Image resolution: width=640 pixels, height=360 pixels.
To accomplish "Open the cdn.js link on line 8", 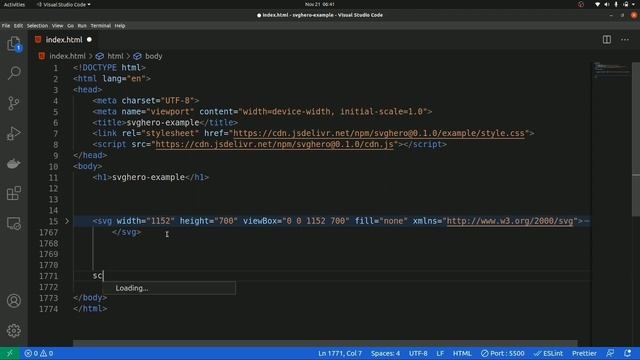I will point(274,144).
